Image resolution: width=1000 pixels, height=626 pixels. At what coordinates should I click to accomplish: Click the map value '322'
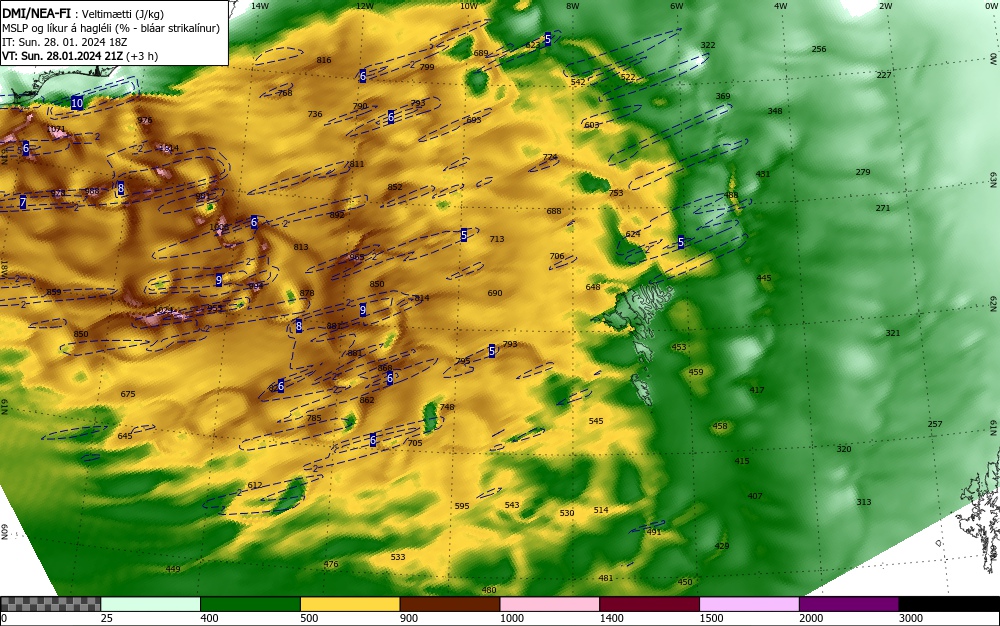tap(708, 45)
